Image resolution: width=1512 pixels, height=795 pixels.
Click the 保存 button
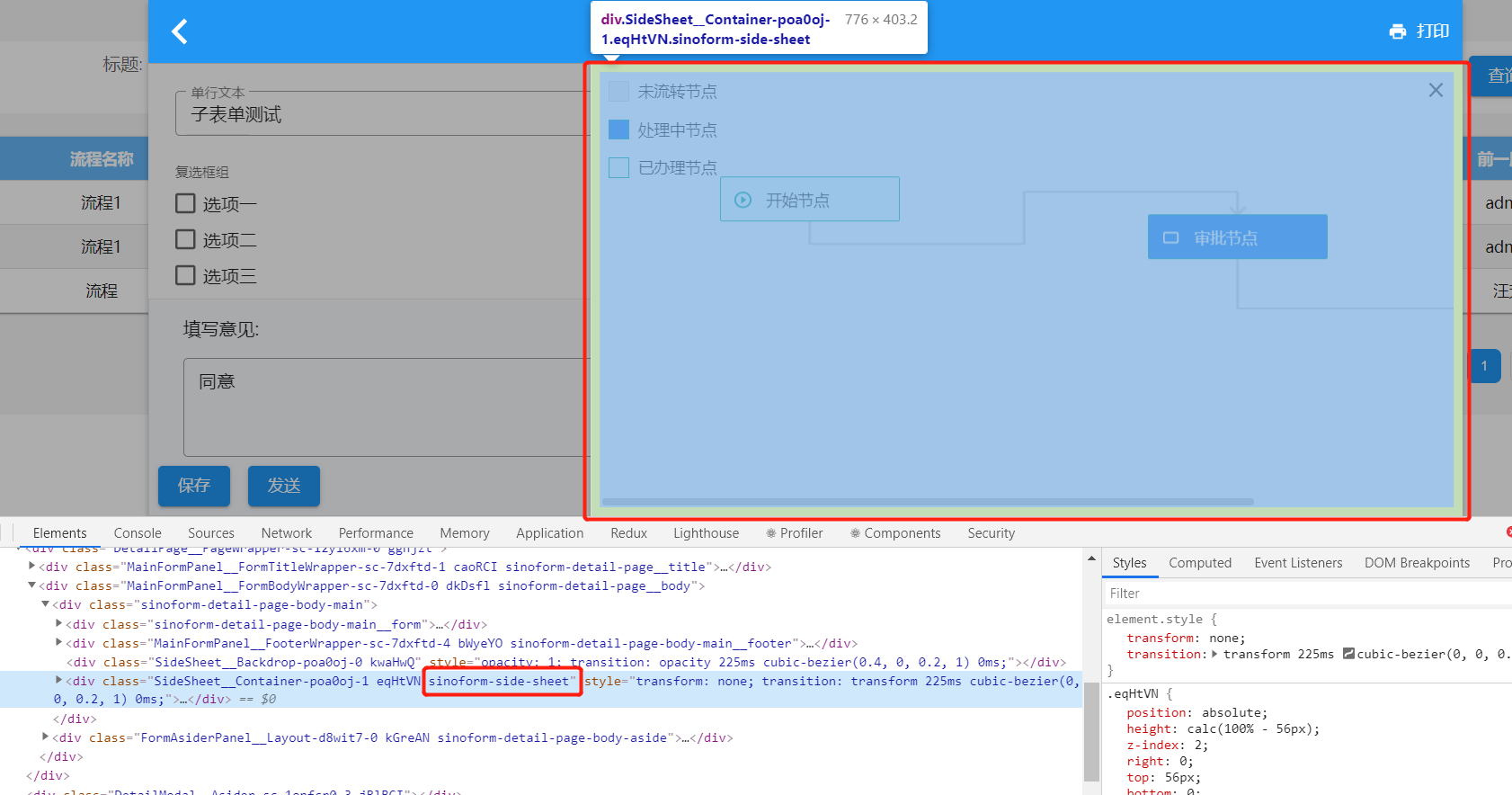(194, 486)
